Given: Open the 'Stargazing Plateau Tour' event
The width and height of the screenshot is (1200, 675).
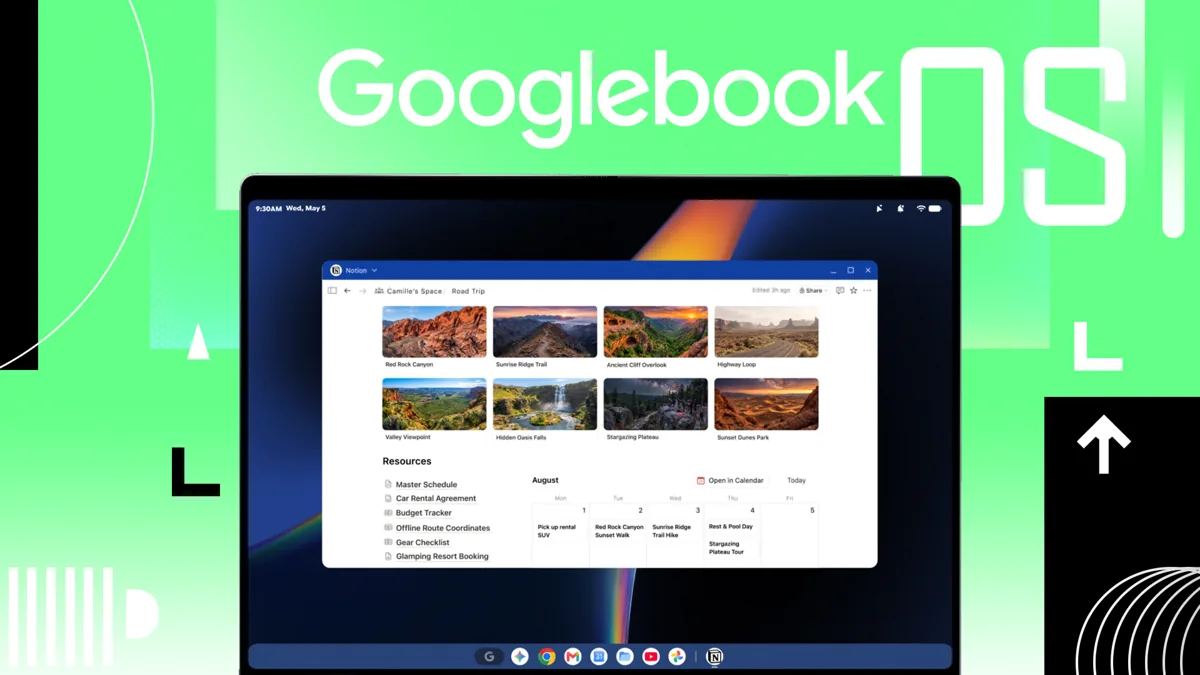Looking at the screenshot, I should click(x=727, y=548).
